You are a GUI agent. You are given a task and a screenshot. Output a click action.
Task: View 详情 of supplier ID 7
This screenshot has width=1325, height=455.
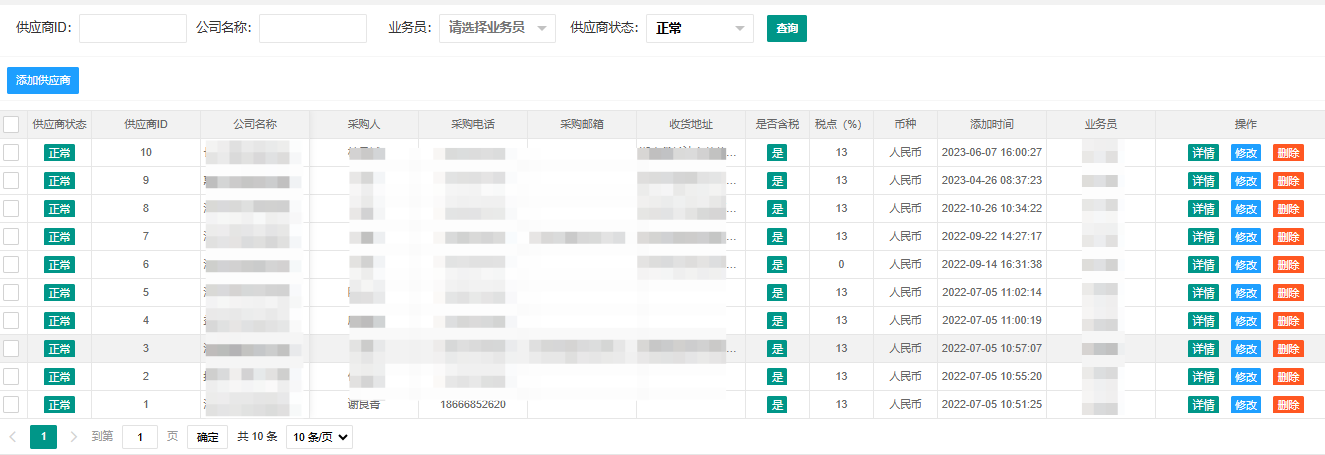(1203, 237)
